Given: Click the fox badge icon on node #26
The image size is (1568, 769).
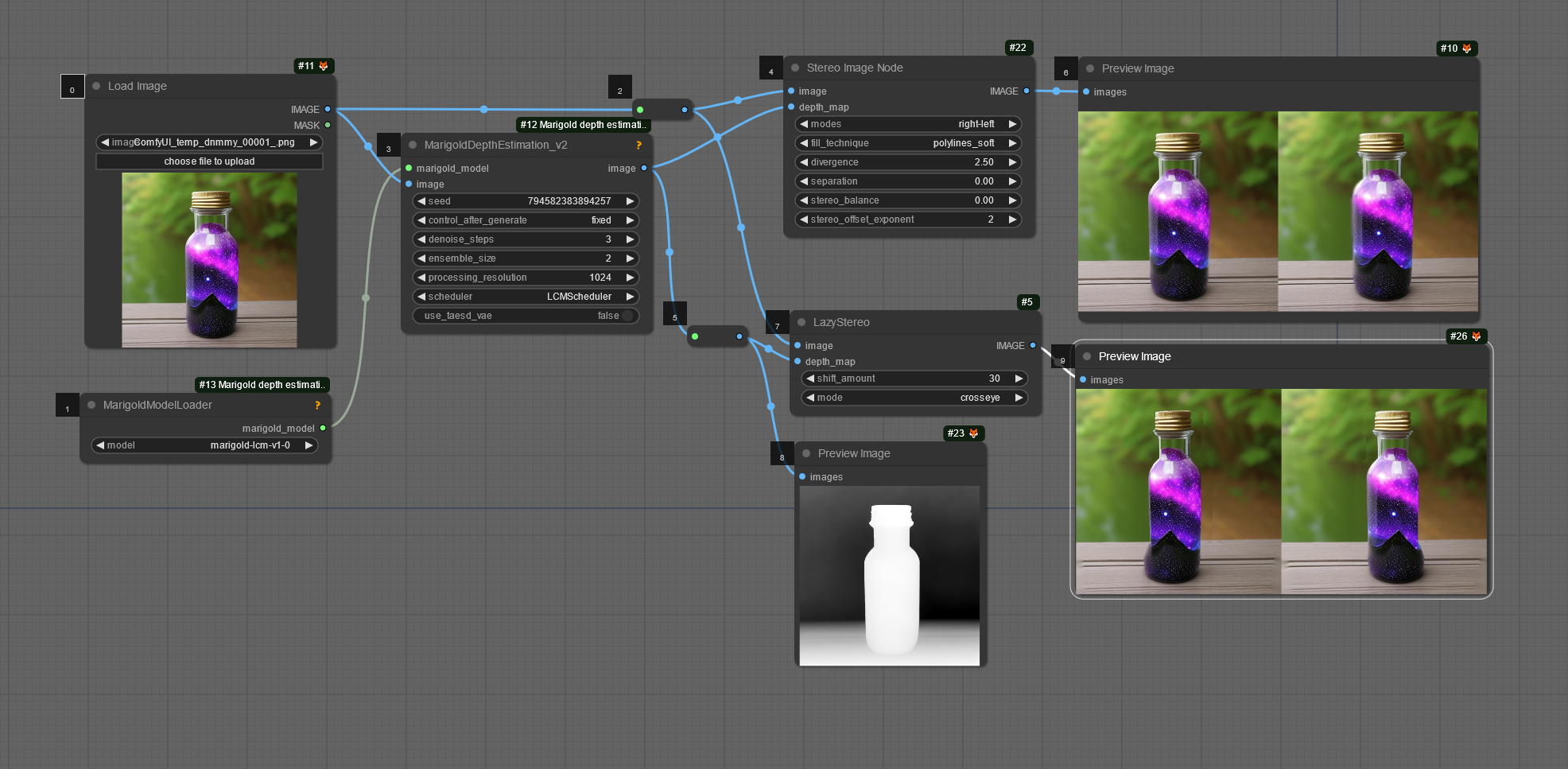Looking at the screenshot, I should pos(1477,336).
